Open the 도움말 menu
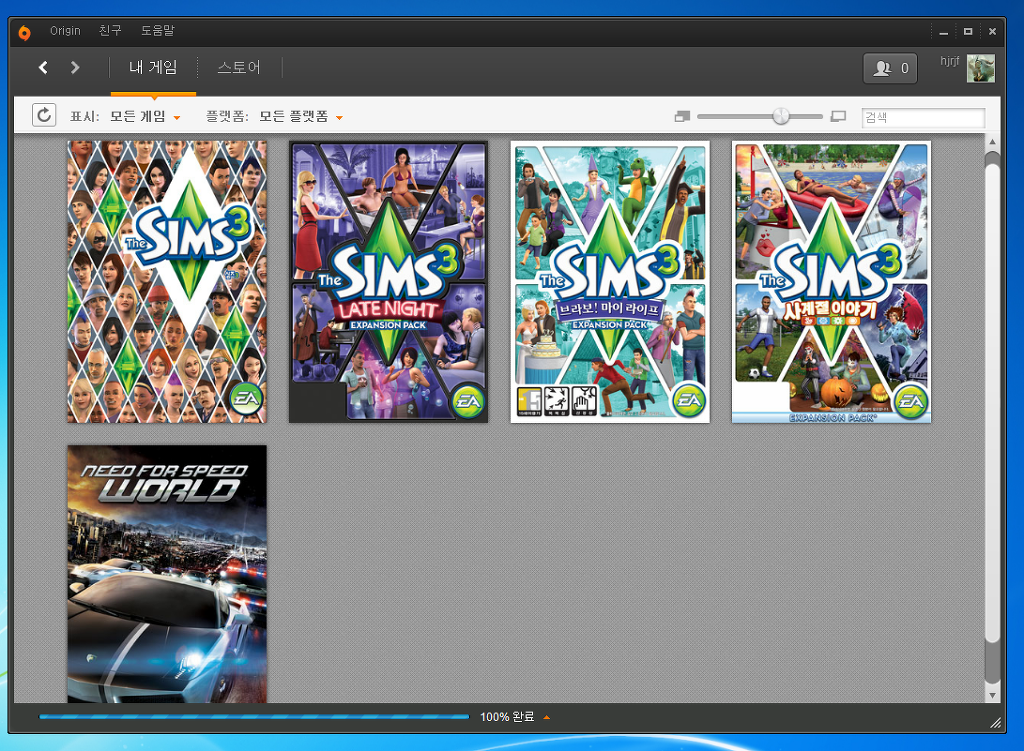The width and height of the screenshot is (1024, 751). point(157,31)
